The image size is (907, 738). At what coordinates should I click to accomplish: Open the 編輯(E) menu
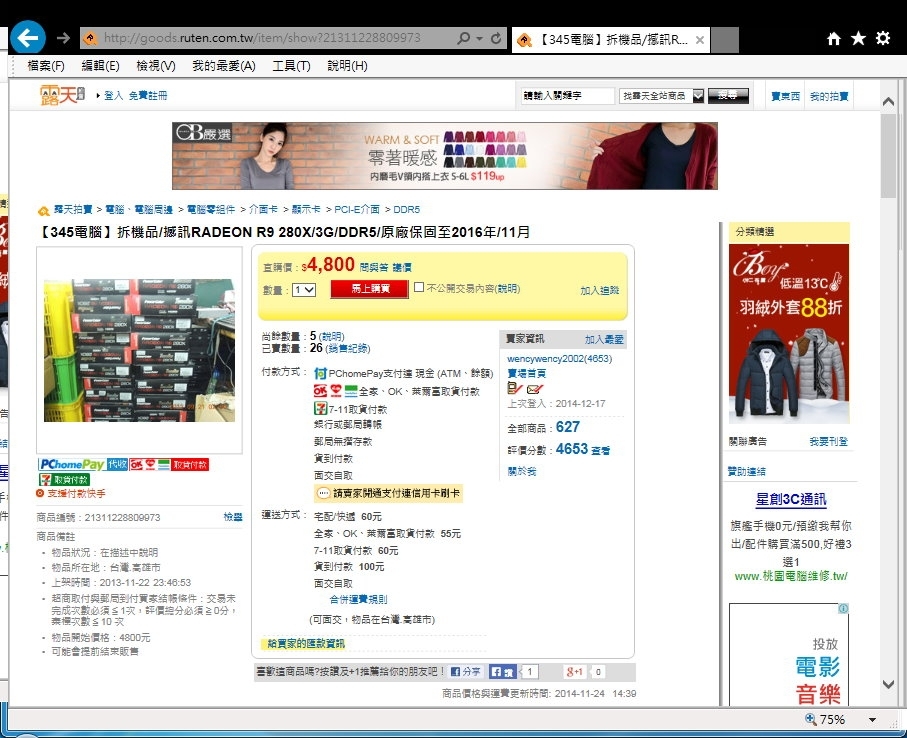(x=101, y=66)
